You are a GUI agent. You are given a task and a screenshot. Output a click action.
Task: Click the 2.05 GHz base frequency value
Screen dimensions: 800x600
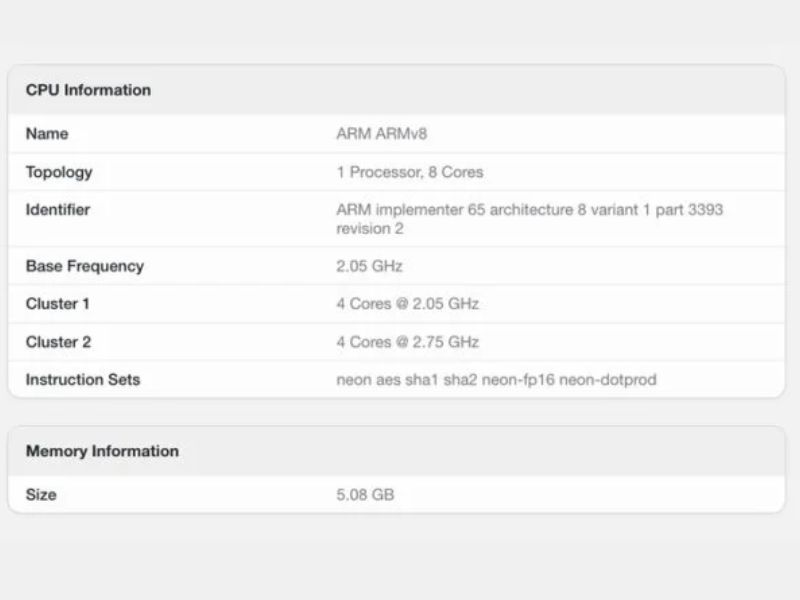(x=365, y=266)
